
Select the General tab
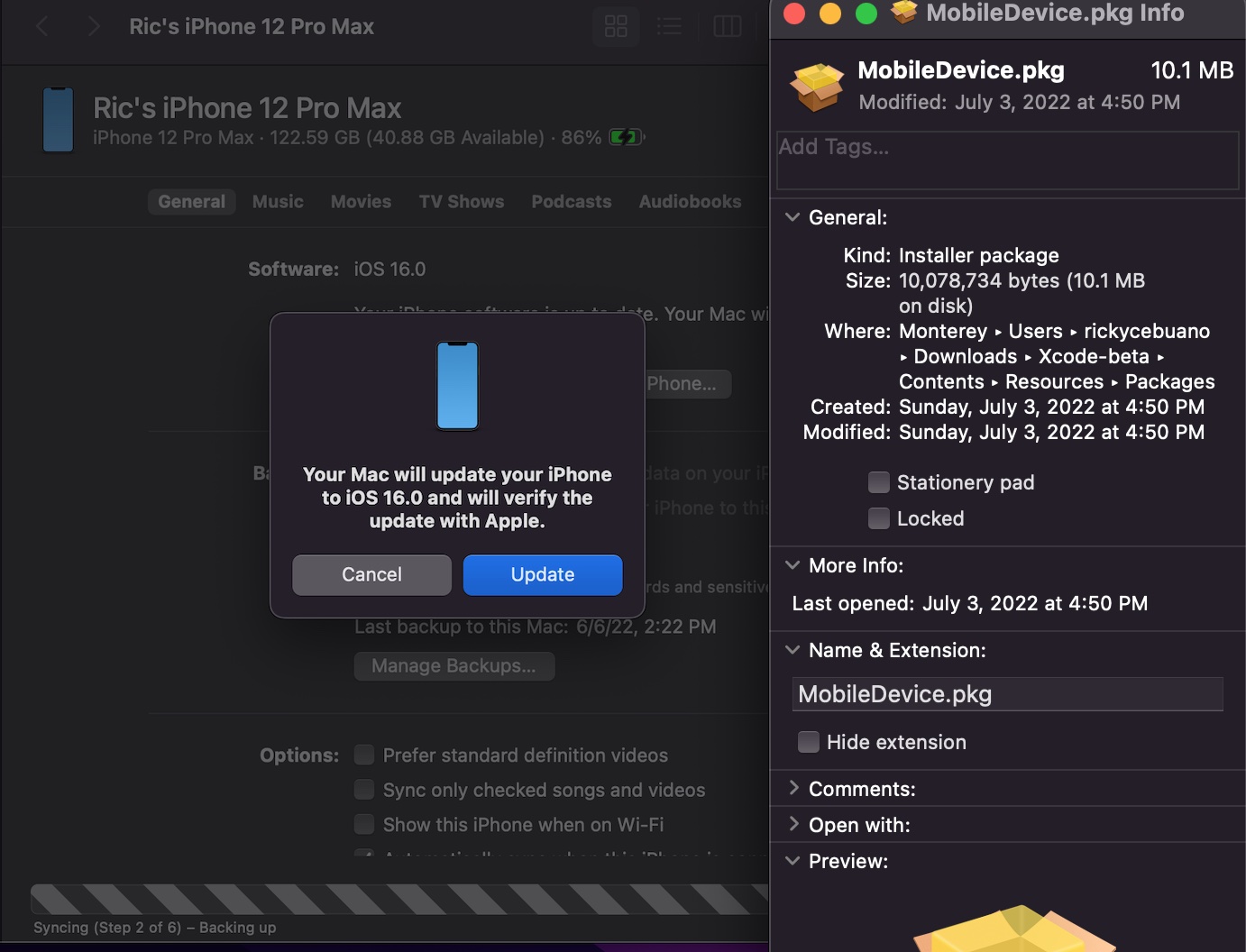coord(192,202)
